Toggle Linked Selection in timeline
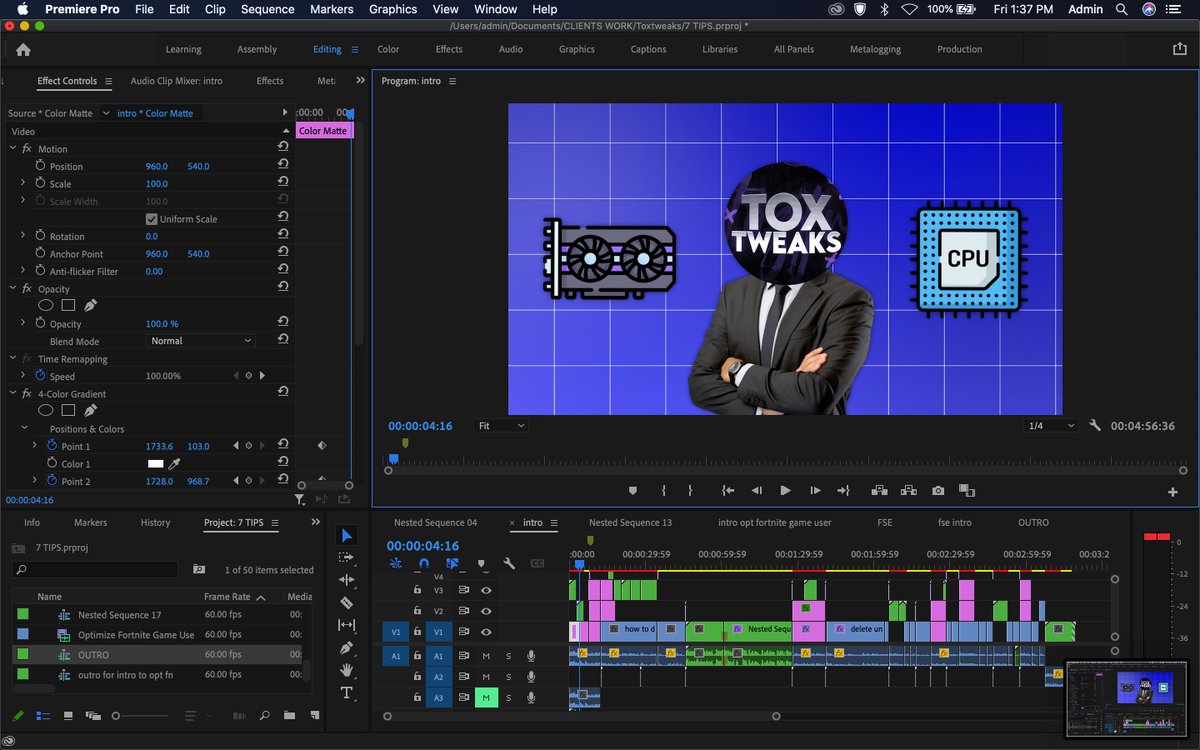This screenshot has width=1200, height=750. (x=452, y=564)
